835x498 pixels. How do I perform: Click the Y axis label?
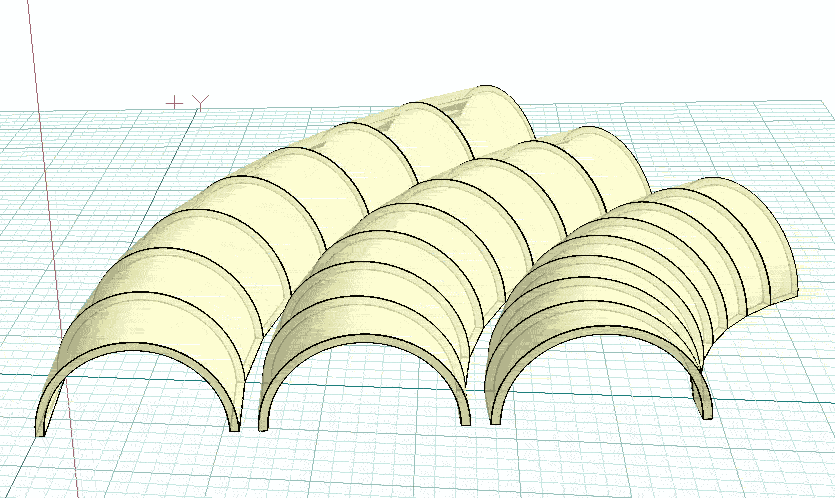(x=200, y=102)
